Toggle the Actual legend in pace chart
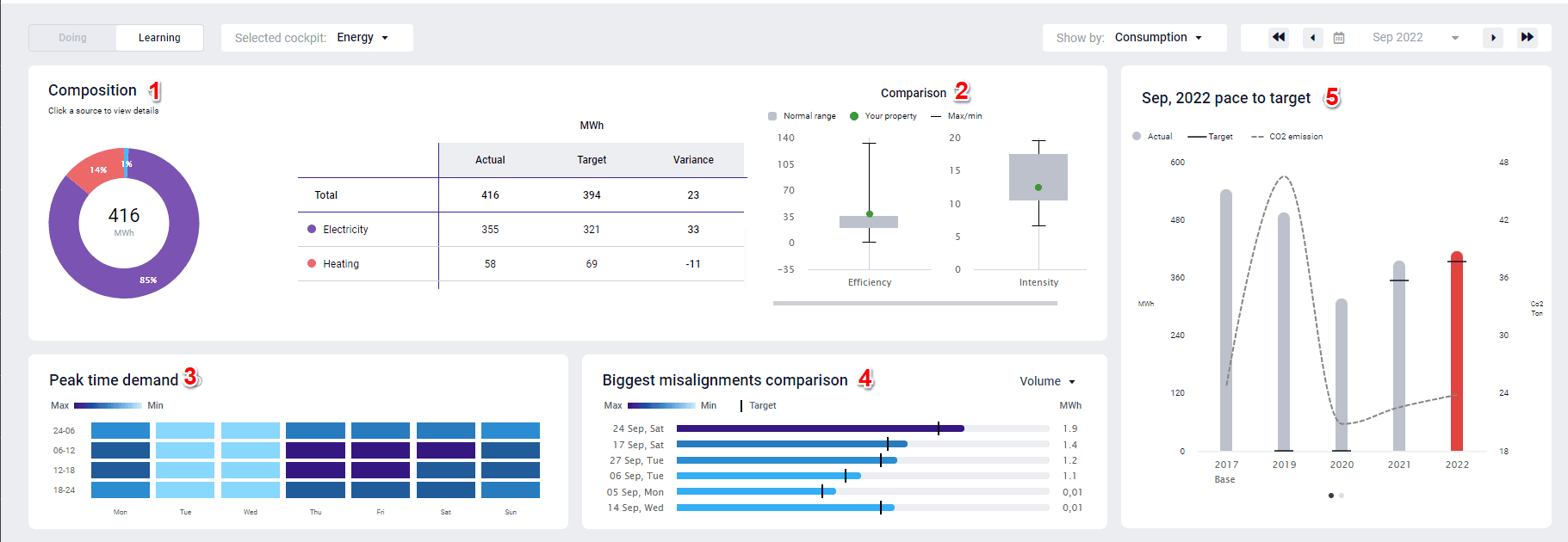The width and height of the screenshot is (1568, 542). coord(1152,137)
